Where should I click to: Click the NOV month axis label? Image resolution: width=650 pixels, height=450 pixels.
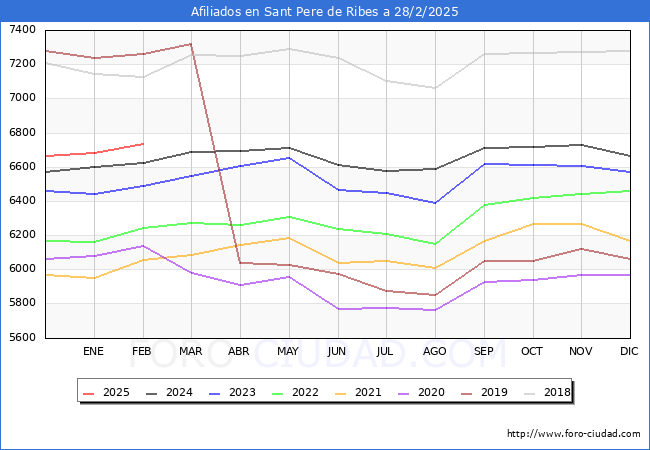coord(580,351)
